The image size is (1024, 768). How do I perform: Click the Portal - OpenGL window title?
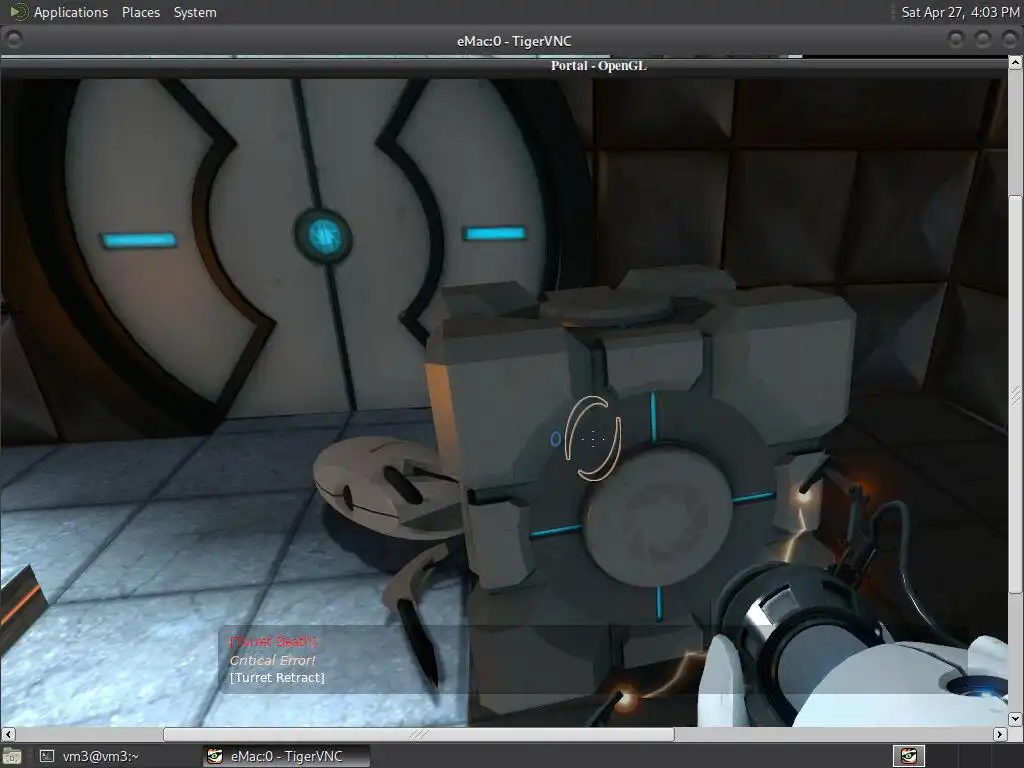tap(598, 65)
